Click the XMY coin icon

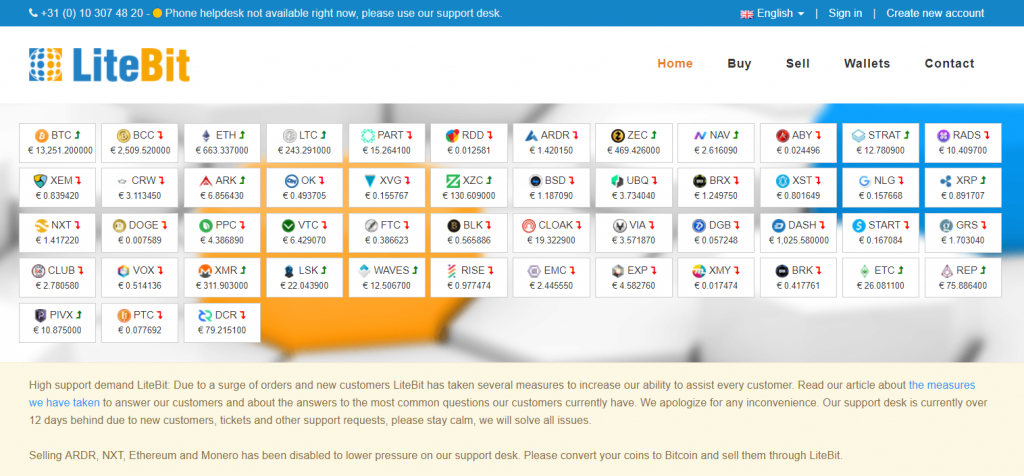pyautogui.click(x=699, y=270)
